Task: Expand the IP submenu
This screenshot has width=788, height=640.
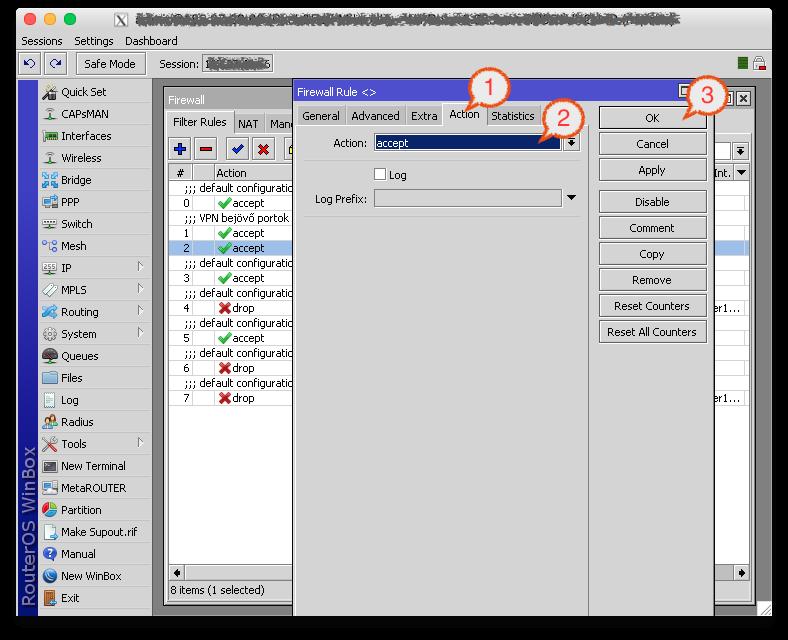Action: [x=140, y=266]
